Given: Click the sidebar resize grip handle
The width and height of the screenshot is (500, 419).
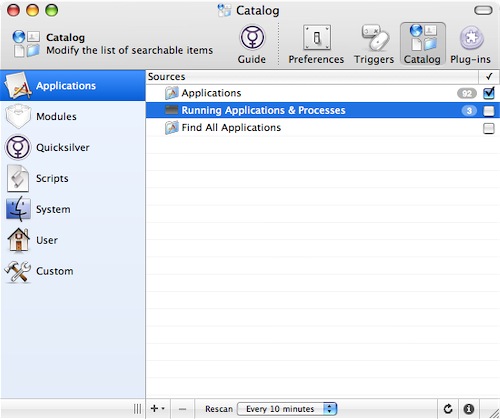Looking at the screenshot, I should 137,409.
